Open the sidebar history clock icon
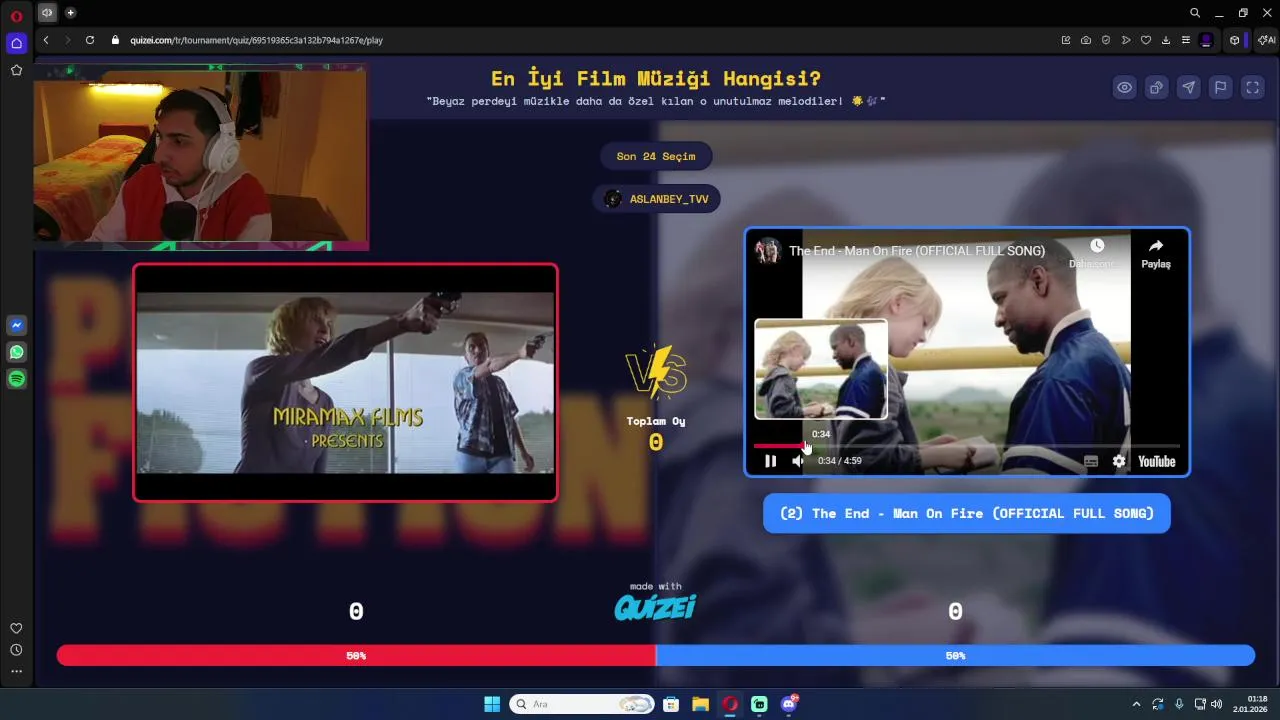Viewport: 1280px width, 720px height. pos(16,650)
